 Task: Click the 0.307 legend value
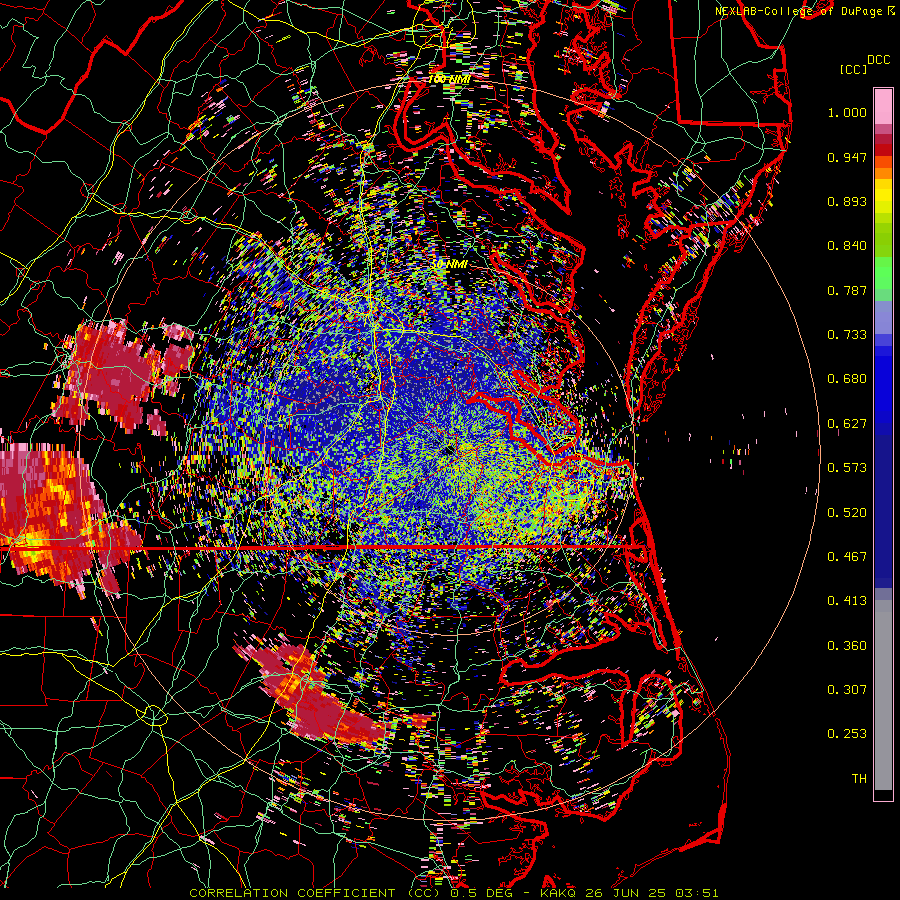click(x=847, y=690)
